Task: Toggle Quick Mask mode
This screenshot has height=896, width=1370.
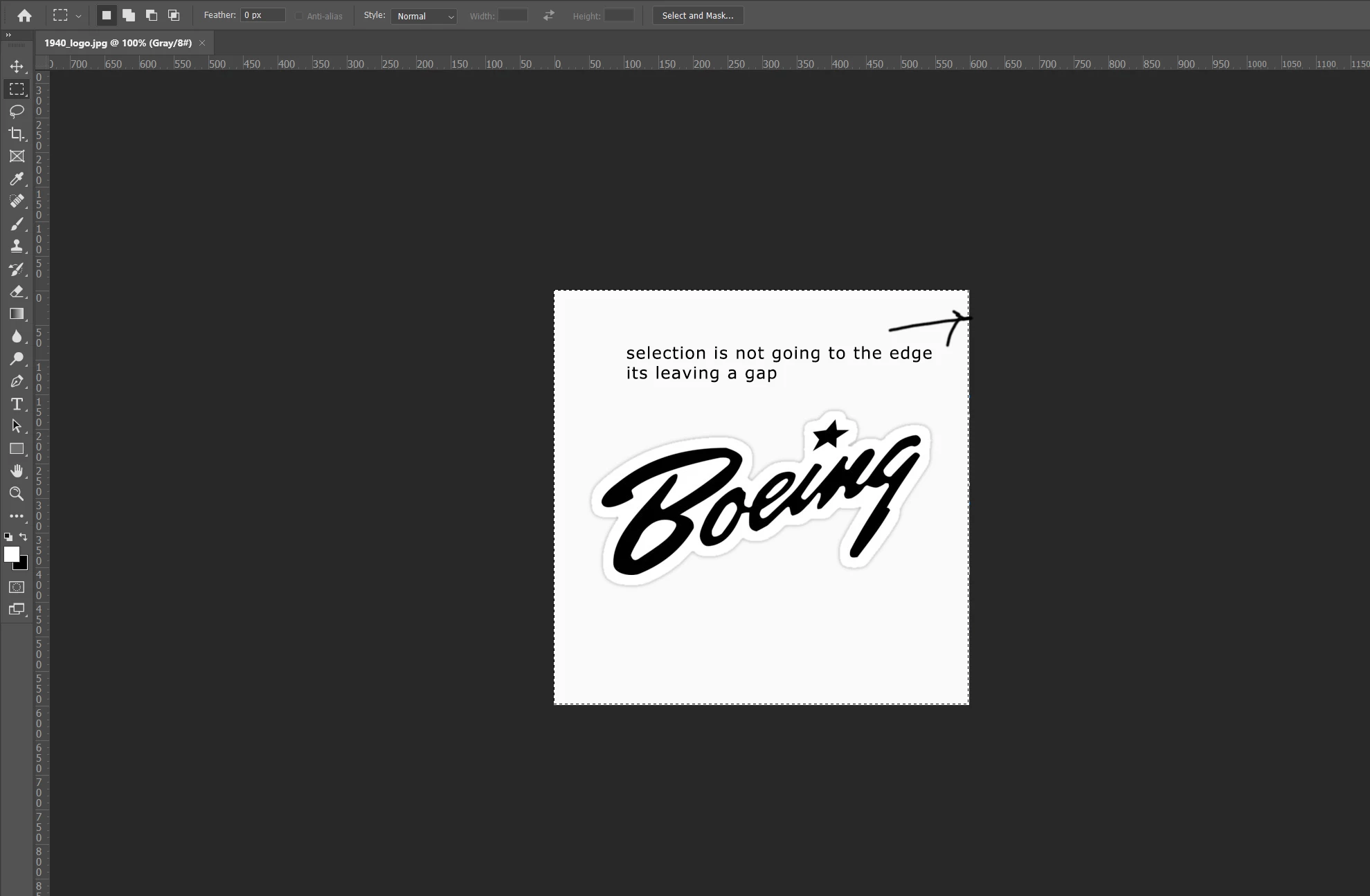Action: click(x=17, y=587)
